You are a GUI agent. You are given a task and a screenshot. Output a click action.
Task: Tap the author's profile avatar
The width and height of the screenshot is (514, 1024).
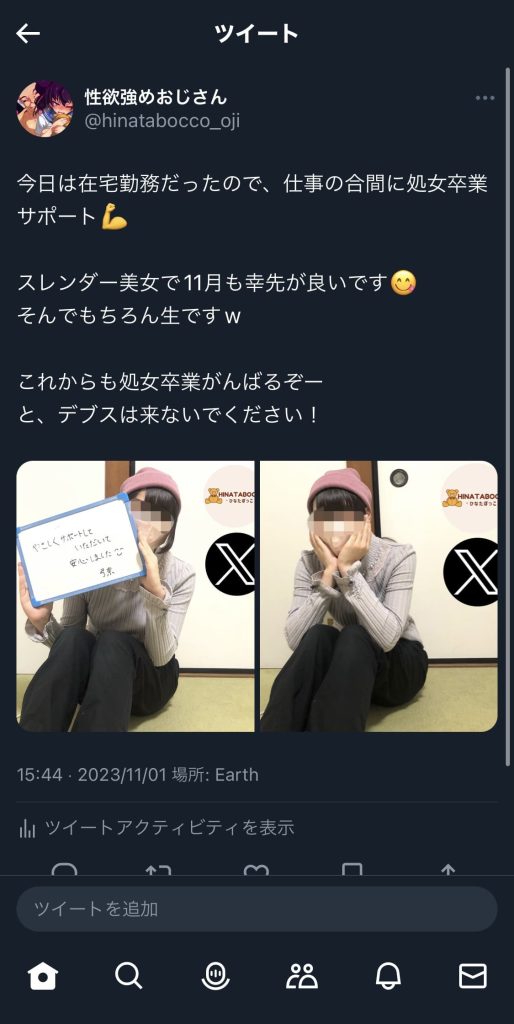pos(45,108)
